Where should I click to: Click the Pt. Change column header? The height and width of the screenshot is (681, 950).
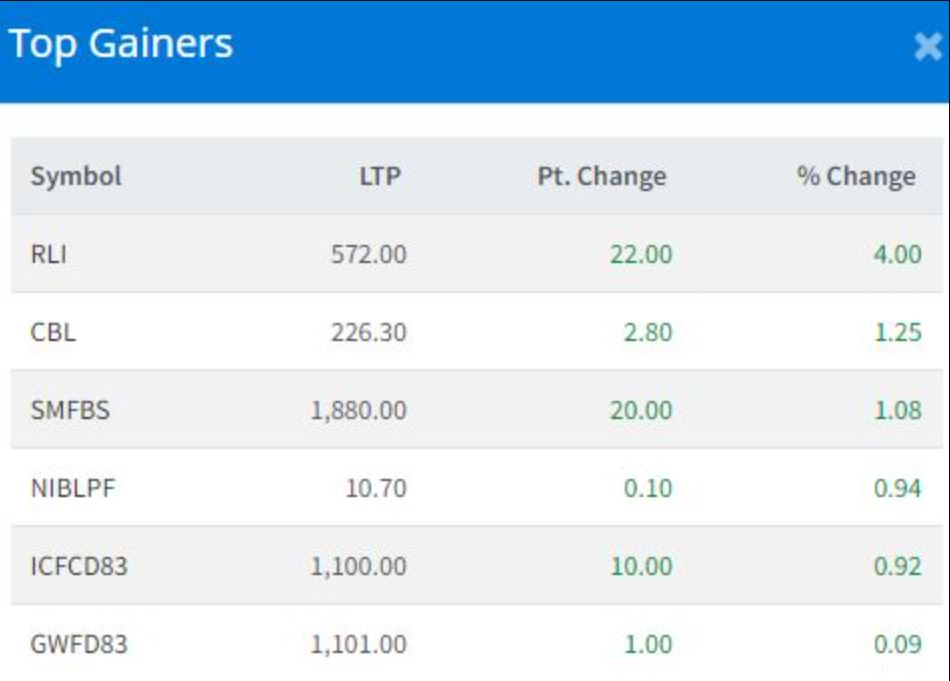(601, 177)
